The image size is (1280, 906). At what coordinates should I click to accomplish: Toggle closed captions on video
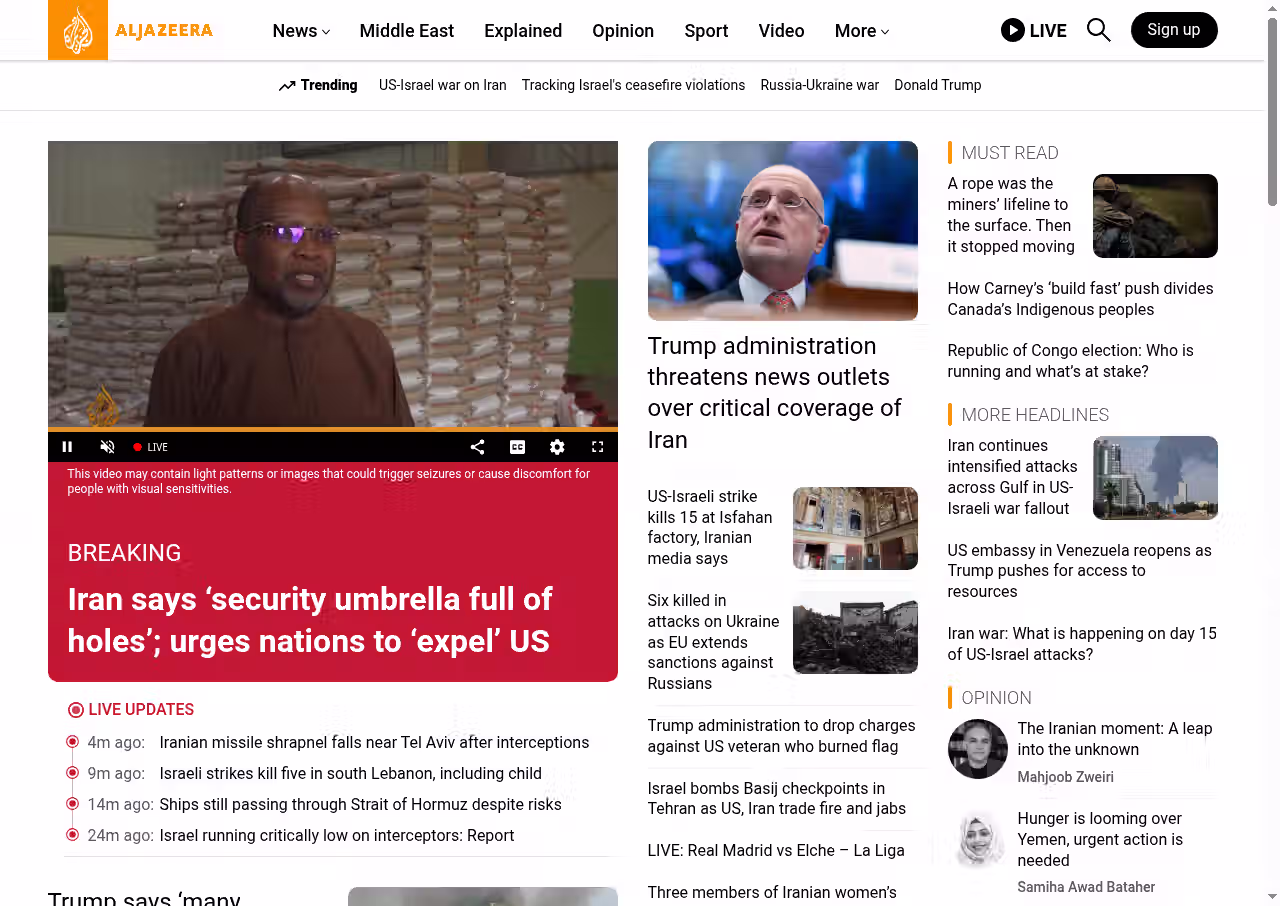coord(517,447)
